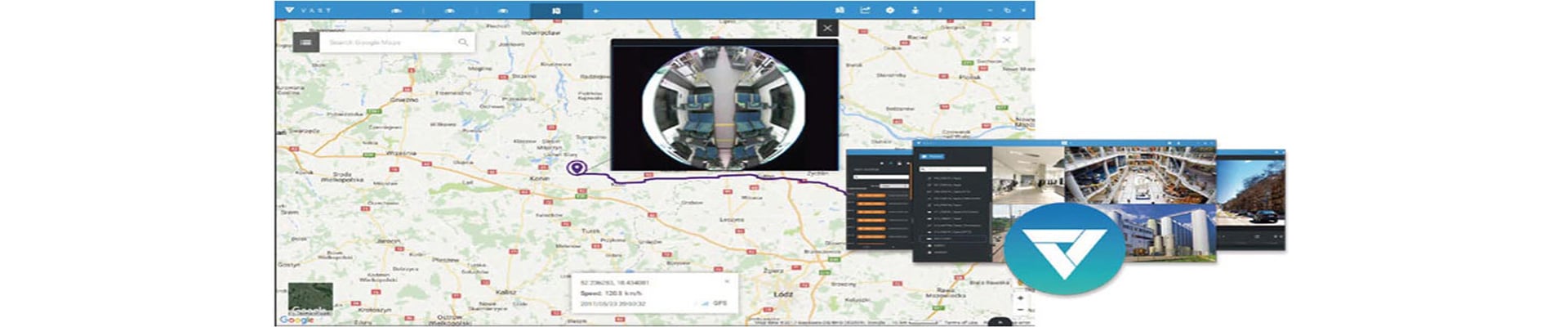Image resolution: width=1568 pixels, height=327 pixels.
Task: Select the purple location pin on the map
Action: pos(577,168)
